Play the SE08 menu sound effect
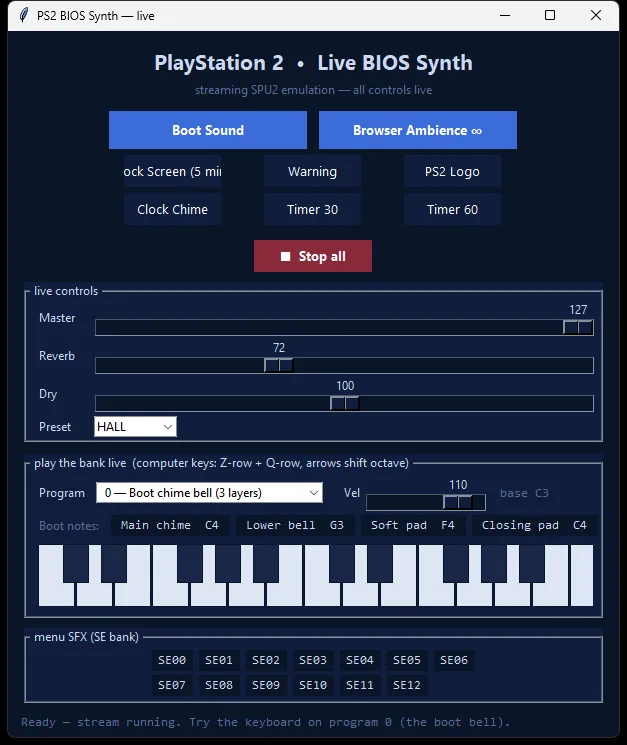 tap(219, 686)
